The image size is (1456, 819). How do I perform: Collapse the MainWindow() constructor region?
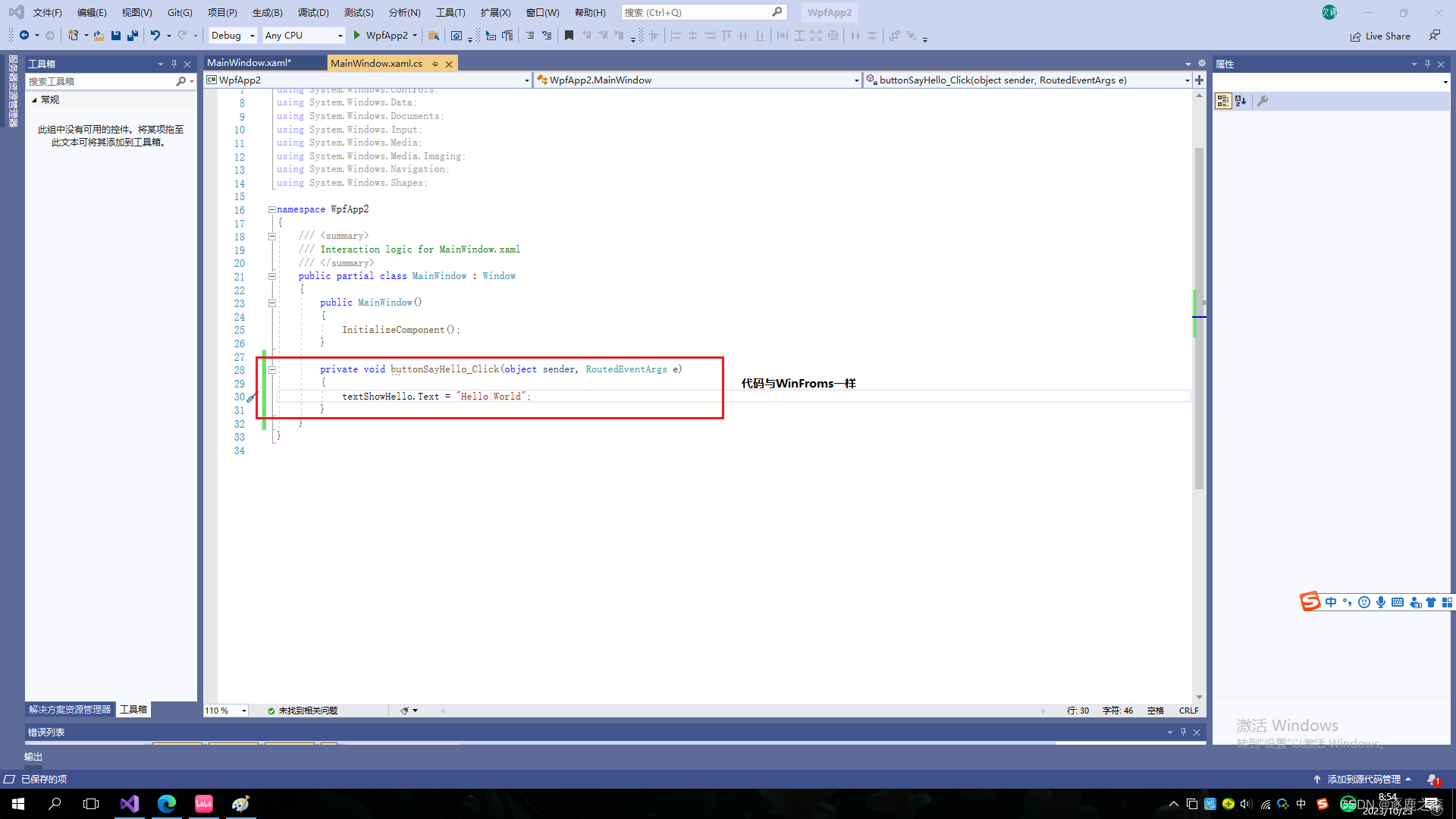coord(271,303)
